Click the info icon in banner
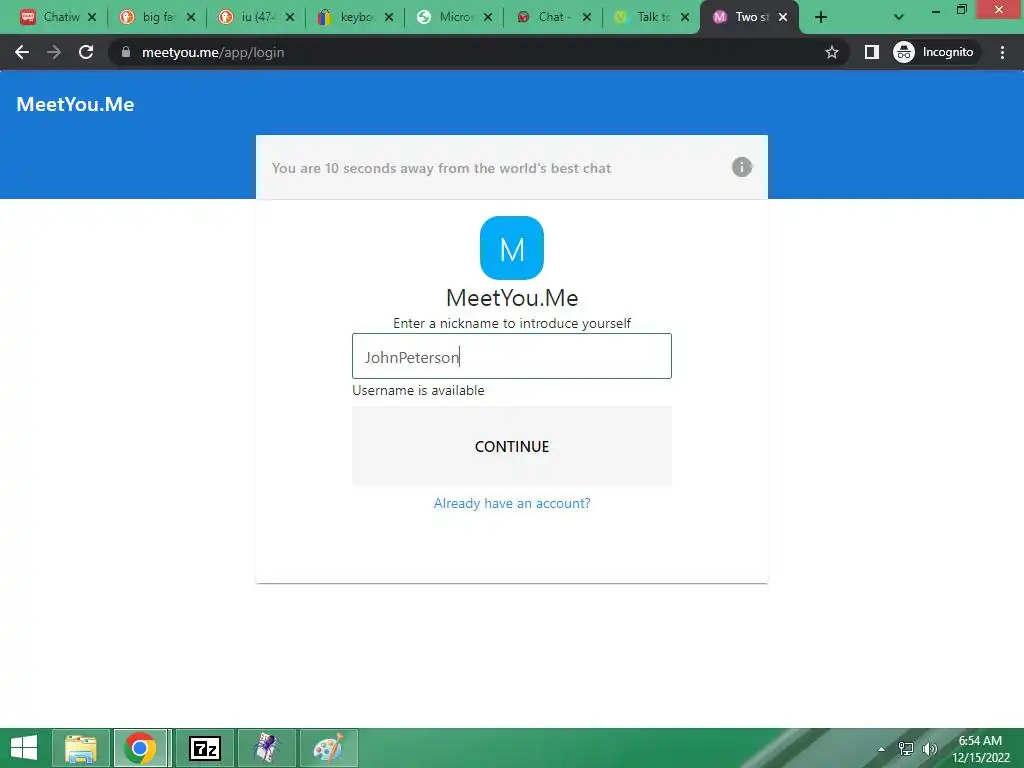Screen dimensions: 1024x768 pos(741,167)
